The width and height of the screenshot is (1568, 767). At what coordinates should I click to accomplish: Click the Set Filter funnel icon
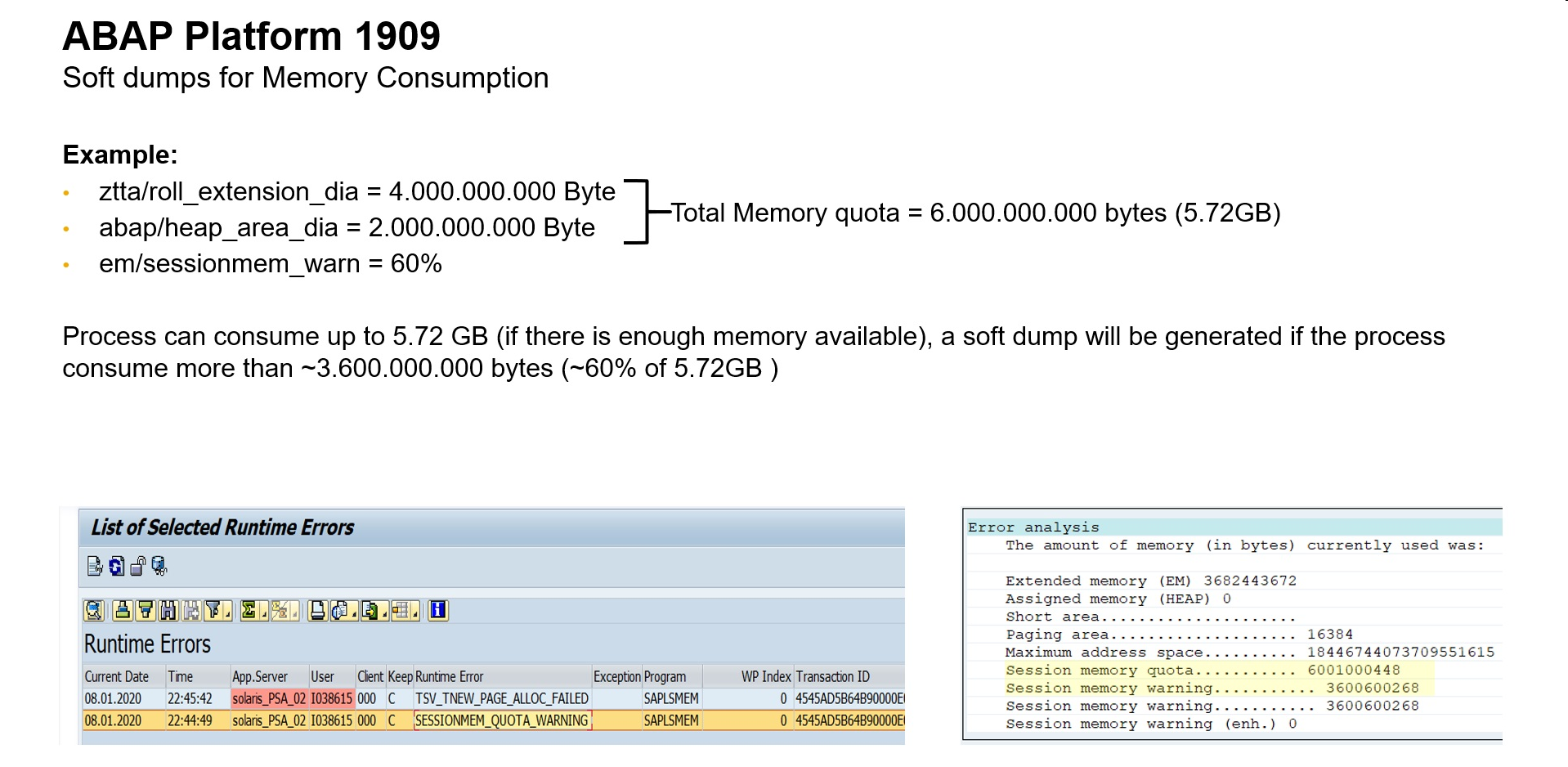pyautogui.click(x=213, y=611)
